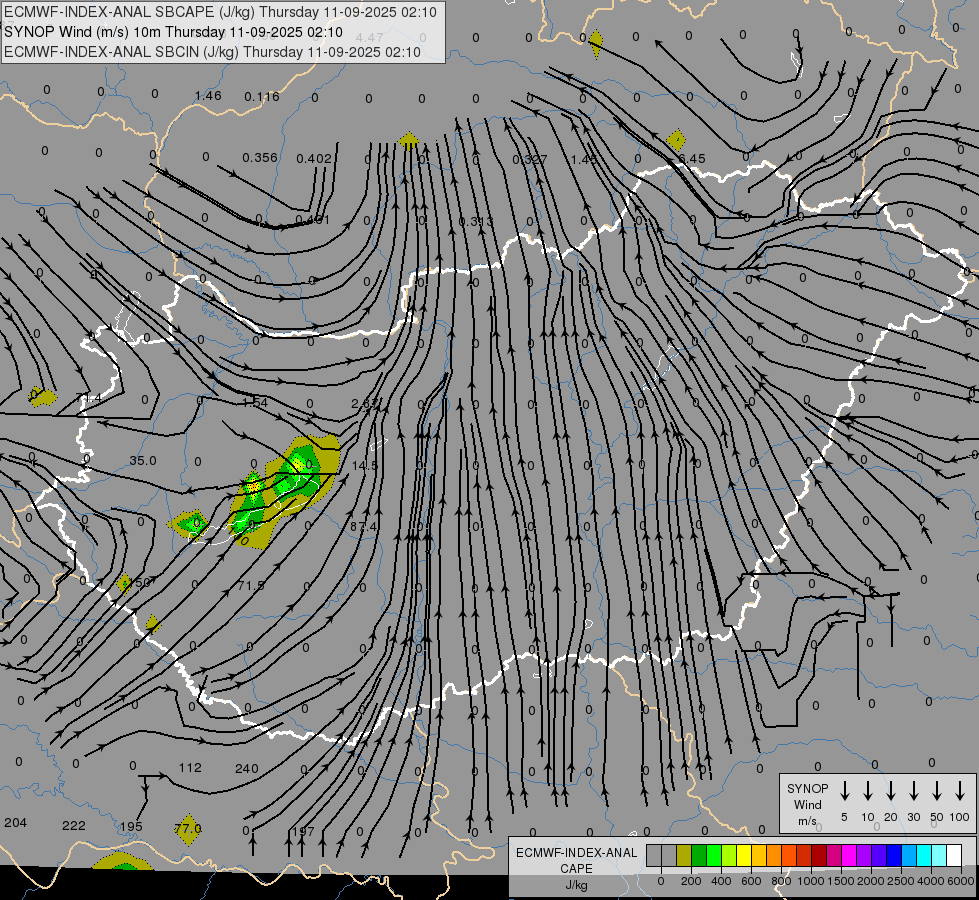Click the 'ECMWF-INDEX-ANAL CAPE J/kg' legend label
This screenshot has width=979, height=900.
(576, 868)
